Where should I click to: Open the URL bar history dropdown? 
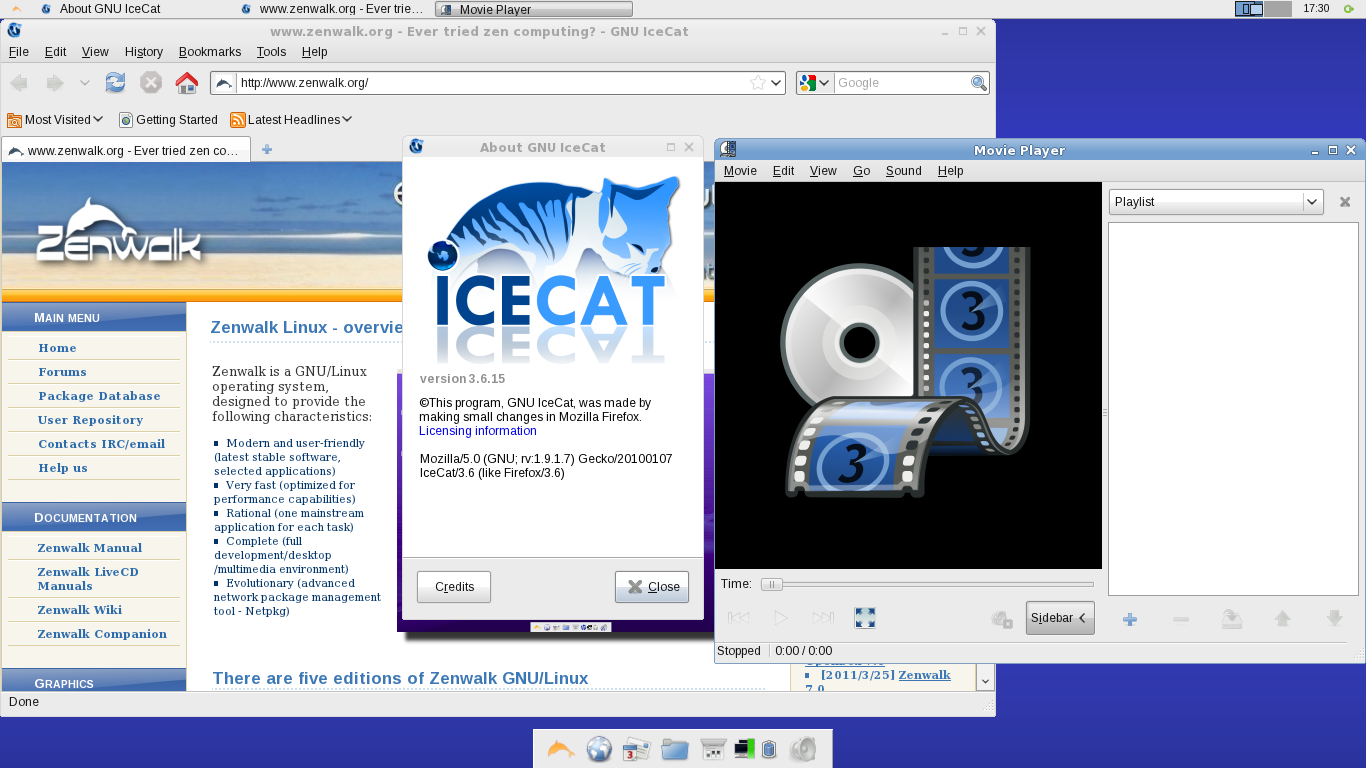click(x=776, y=83)
